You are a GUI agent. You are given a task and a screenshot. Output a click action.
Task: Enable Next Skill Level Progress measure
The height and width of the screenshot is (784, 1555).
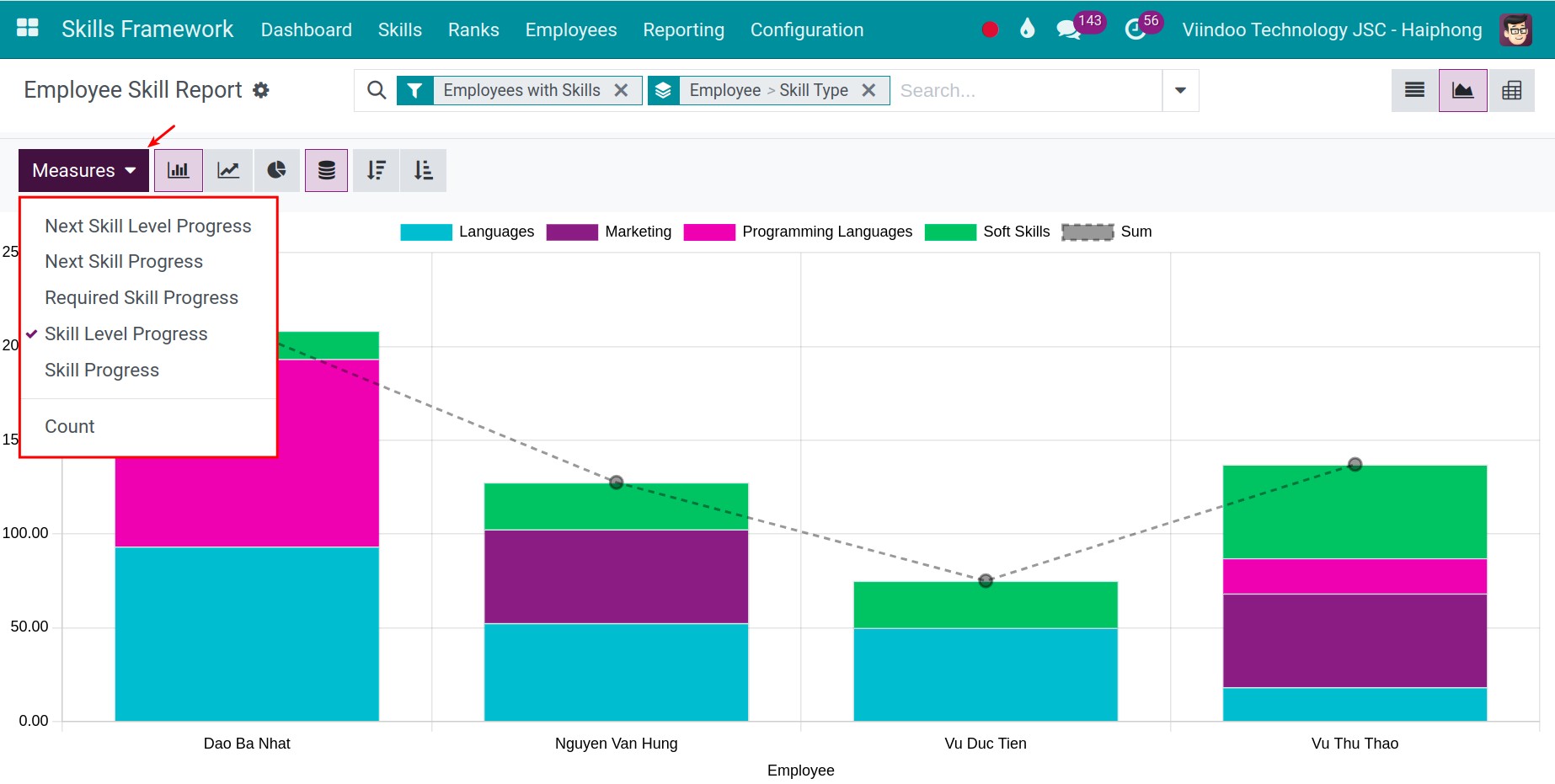(x=148, y=227)
